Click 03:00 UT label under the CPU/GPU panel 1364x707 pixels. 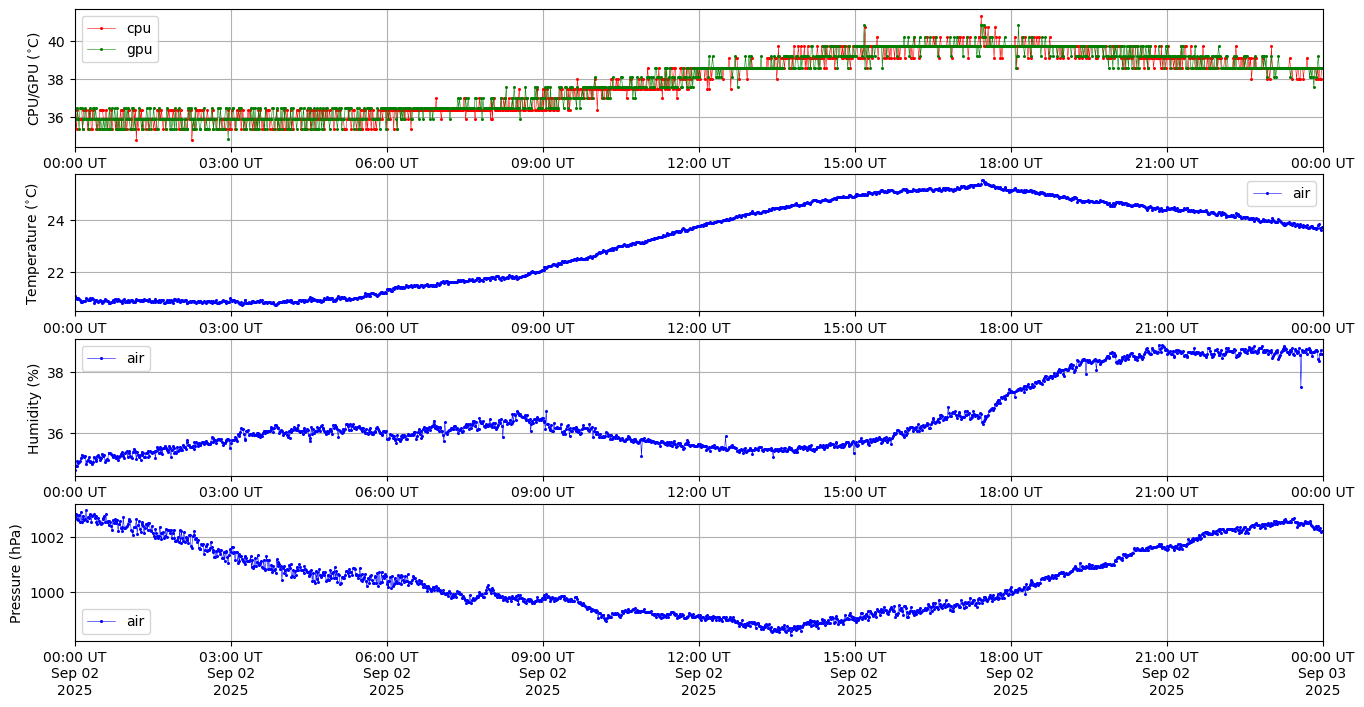pos(231,163)
